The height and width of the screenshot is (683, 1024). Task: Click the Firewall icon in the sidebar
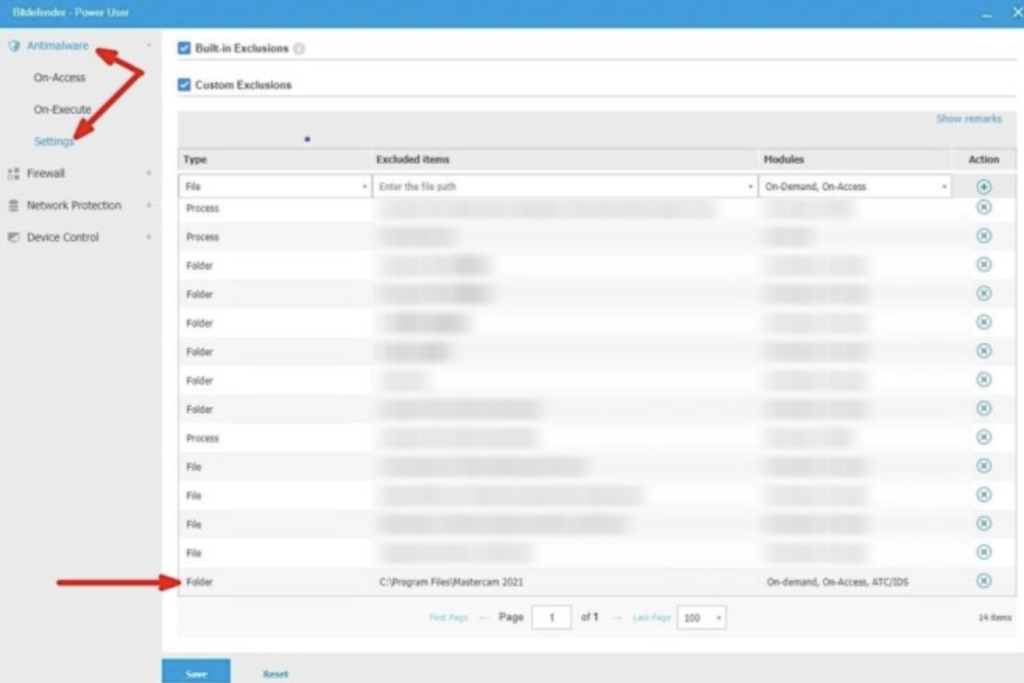[13, 174]
